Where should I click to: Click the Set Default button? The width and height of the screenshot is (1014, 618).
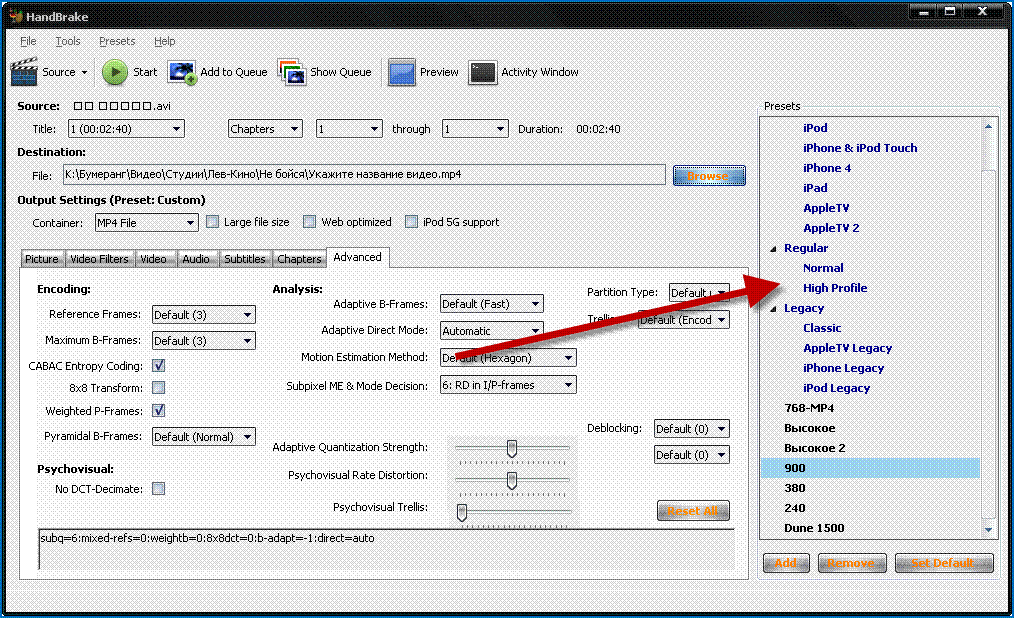coord(944,563)
